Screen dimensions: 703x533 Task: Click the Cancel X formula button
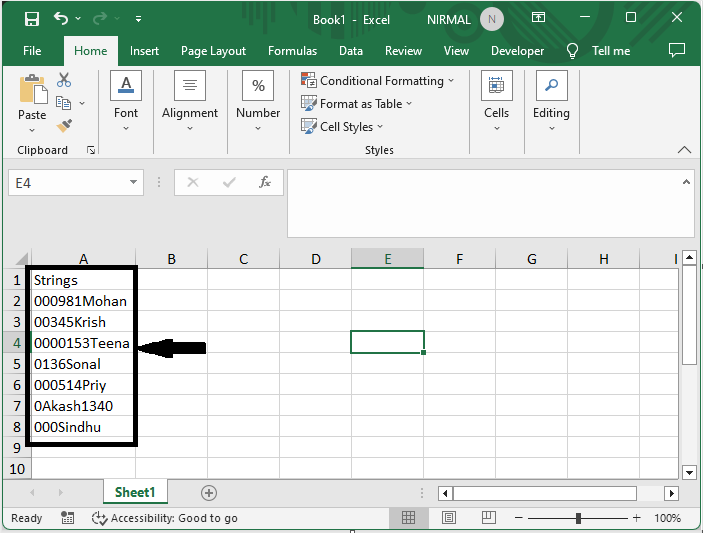pyautogui.click(x=193, y=182)
